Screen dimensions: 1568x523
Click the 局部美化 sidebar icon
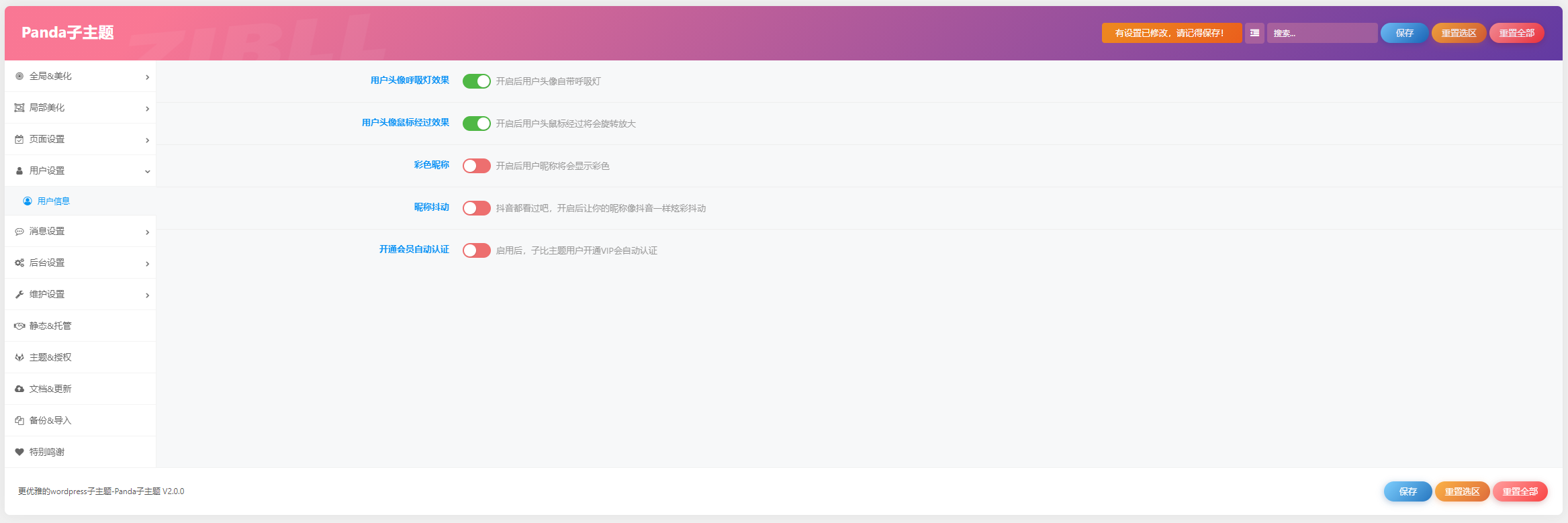pos(19,108)
